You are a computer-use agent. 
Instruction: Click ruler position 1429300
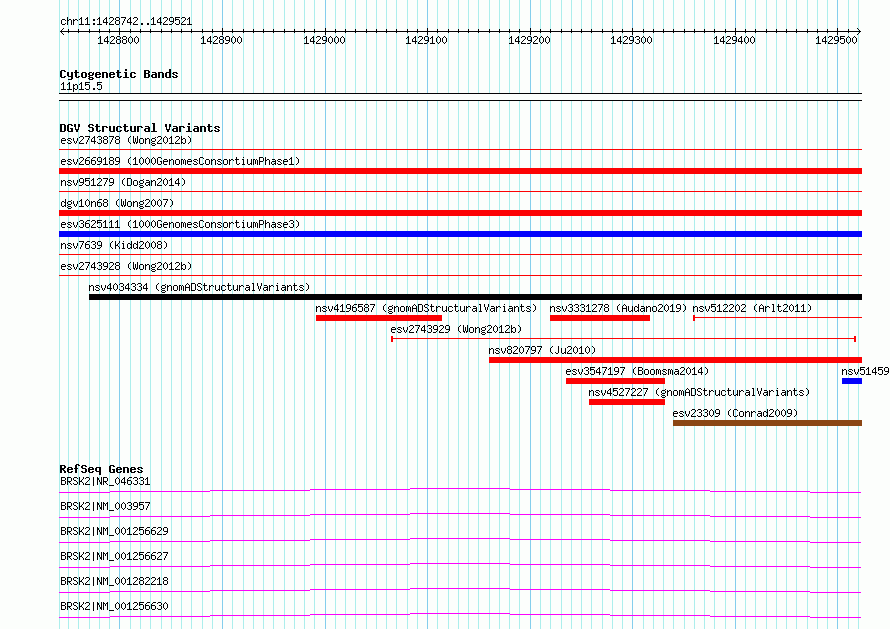[631, 40]
